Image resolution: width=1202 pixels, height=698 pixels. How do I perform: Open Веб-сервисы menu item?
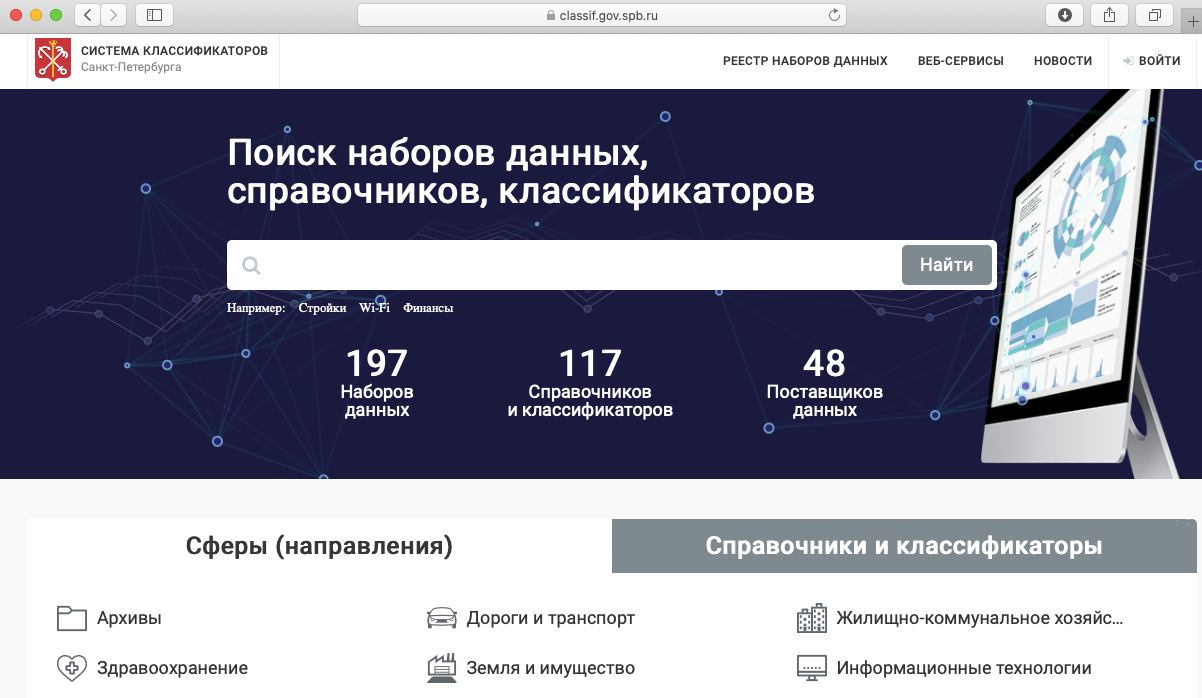coord(960,61)
